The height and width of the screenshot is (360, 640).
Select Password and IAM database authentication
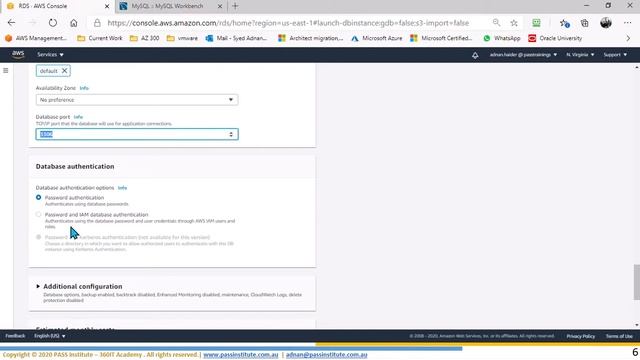[x=38, y=214]
